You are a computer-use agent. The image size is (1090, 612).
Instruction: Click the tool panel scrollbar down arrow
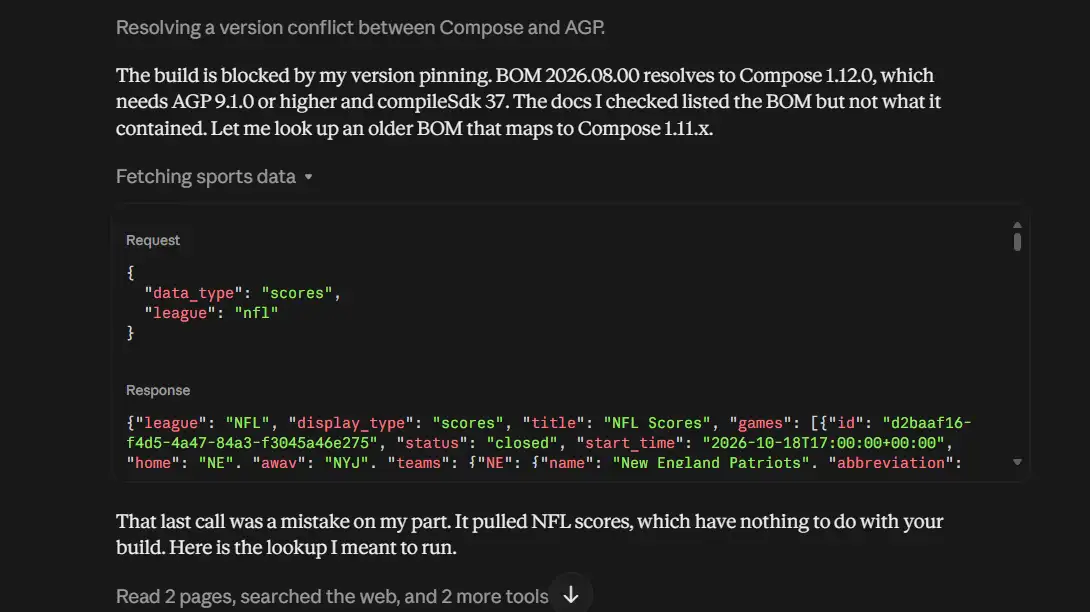[1017, 462]
